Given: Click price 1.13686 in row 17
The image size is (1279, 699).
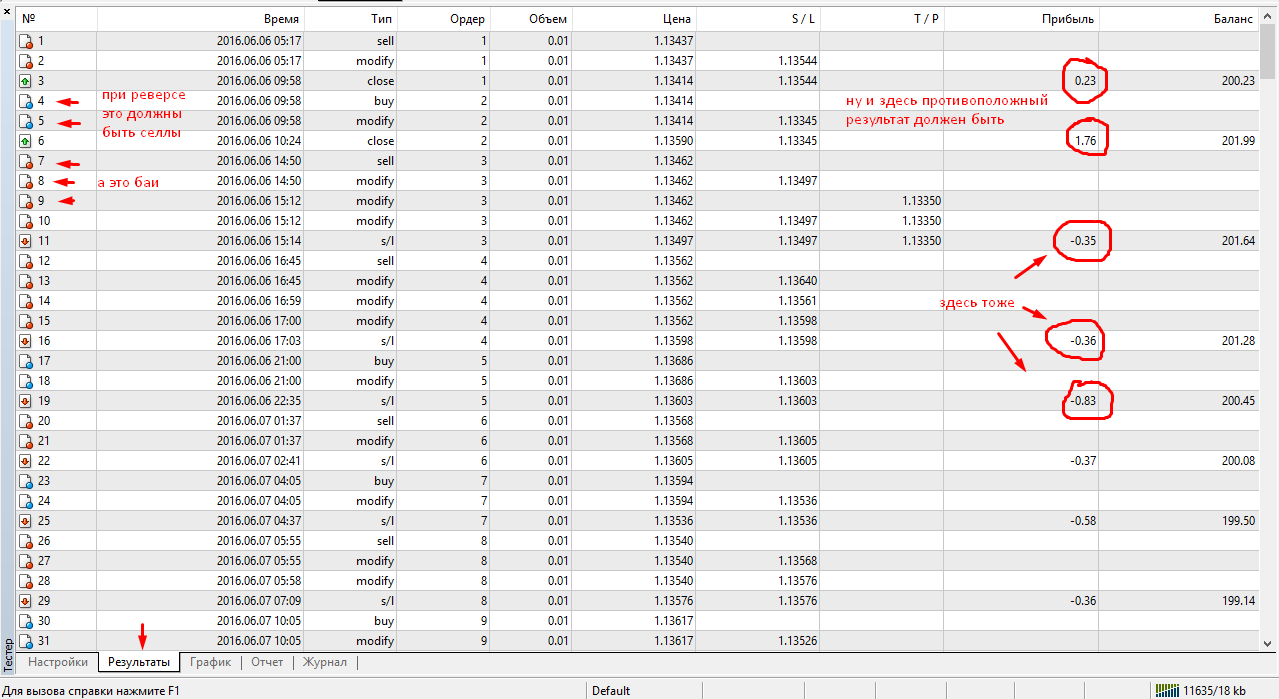Looking at the screenshot, I should pos(674,361).
